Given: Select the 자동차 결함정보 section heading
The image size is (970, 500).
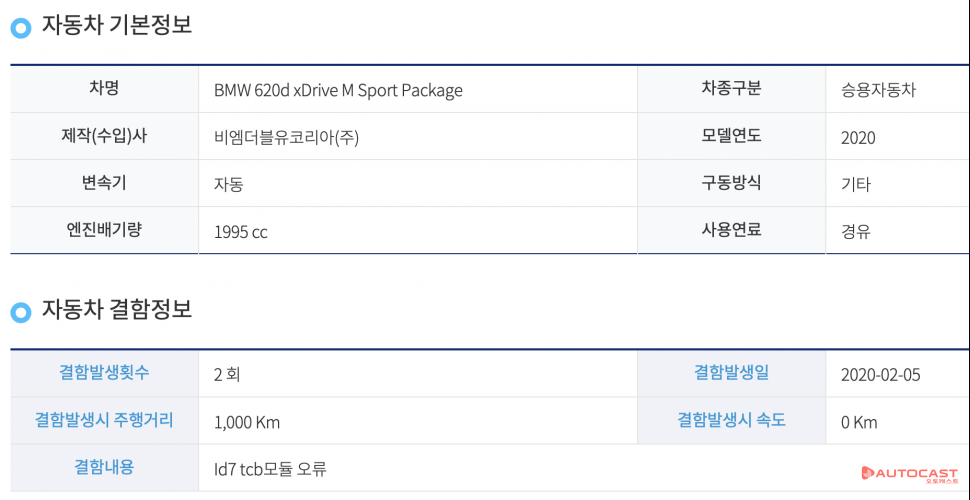Looking at the screenshot, I should pyautogui.click(x=116, y=310).
